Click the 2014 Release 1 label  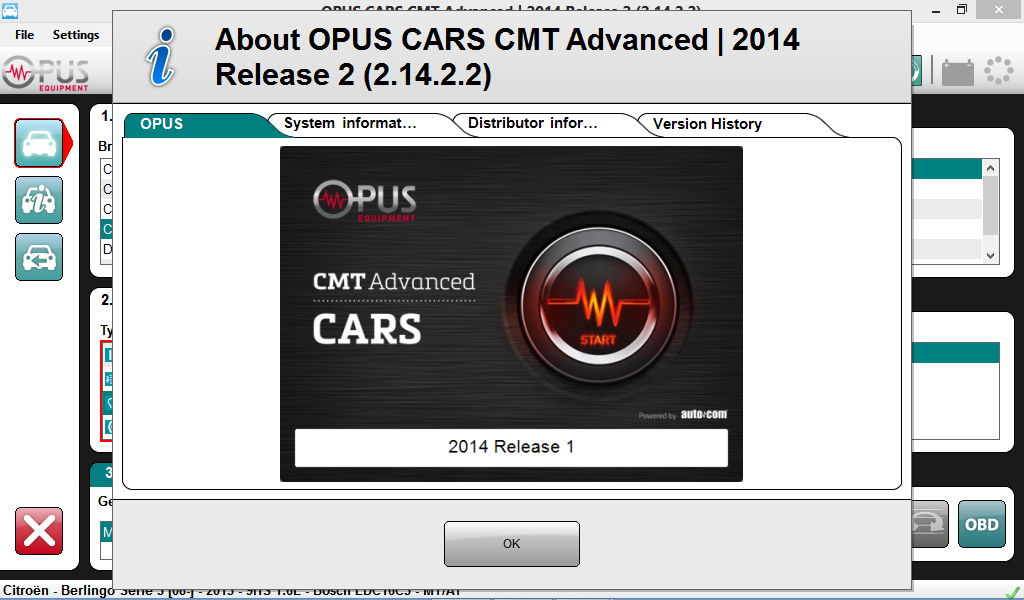pyautogui.click(x=511, y=447)
